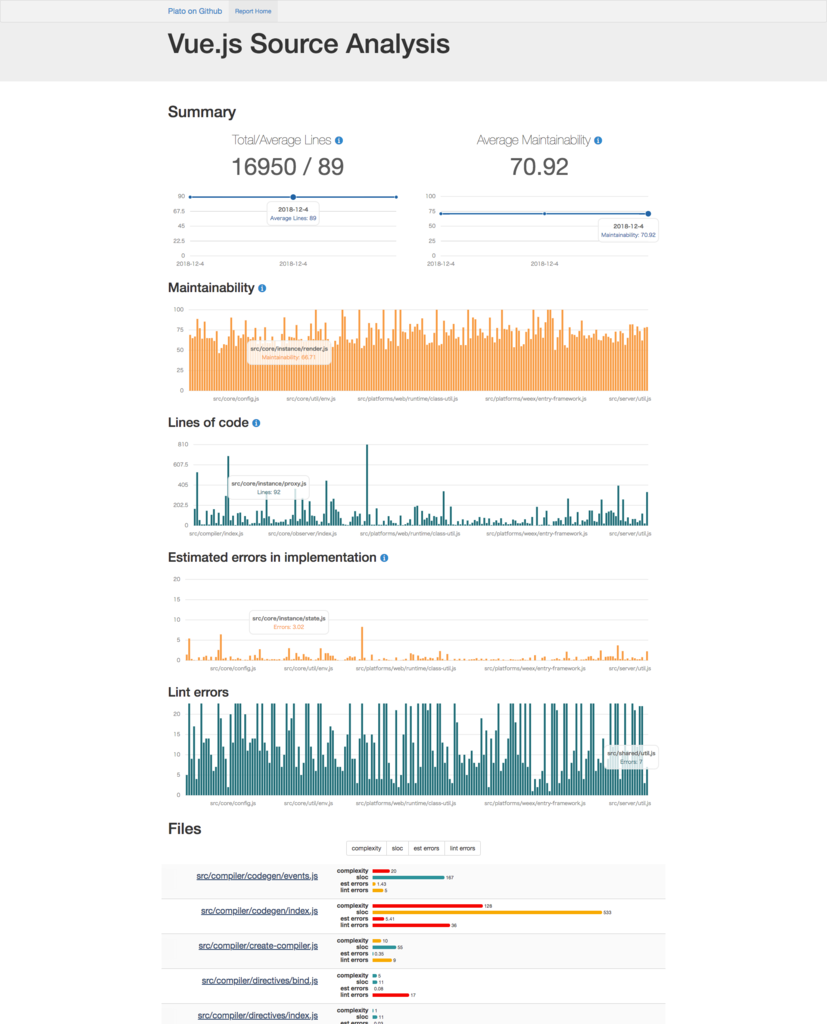Click the tallest bar in Lines of code chart
The width and height of the screenshot is (827, 1024).
pyautogui.click(x=367, y=485)
